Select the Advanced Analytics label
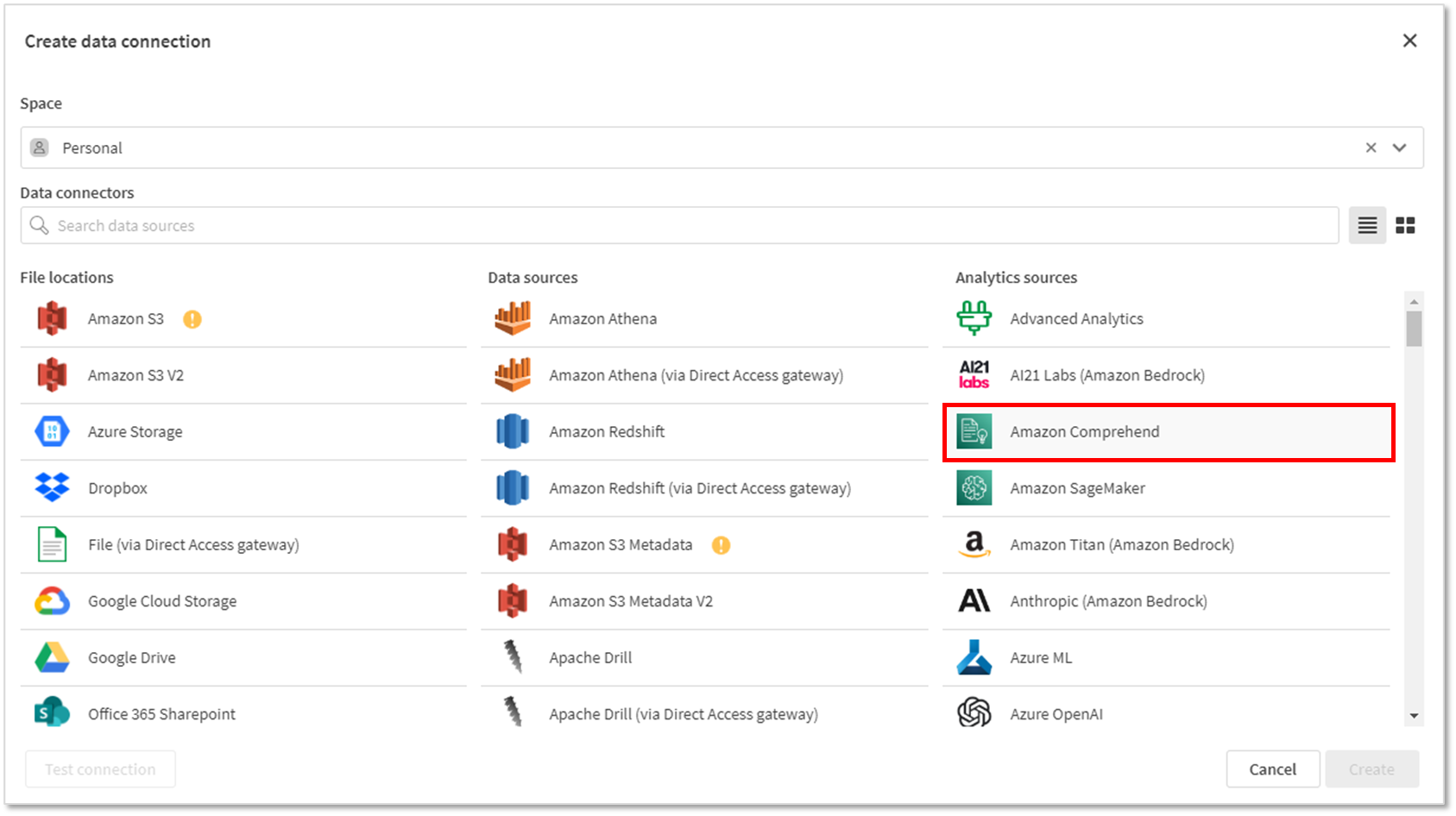Viewport: 1456px width, 816px height. pos(1076,318)
